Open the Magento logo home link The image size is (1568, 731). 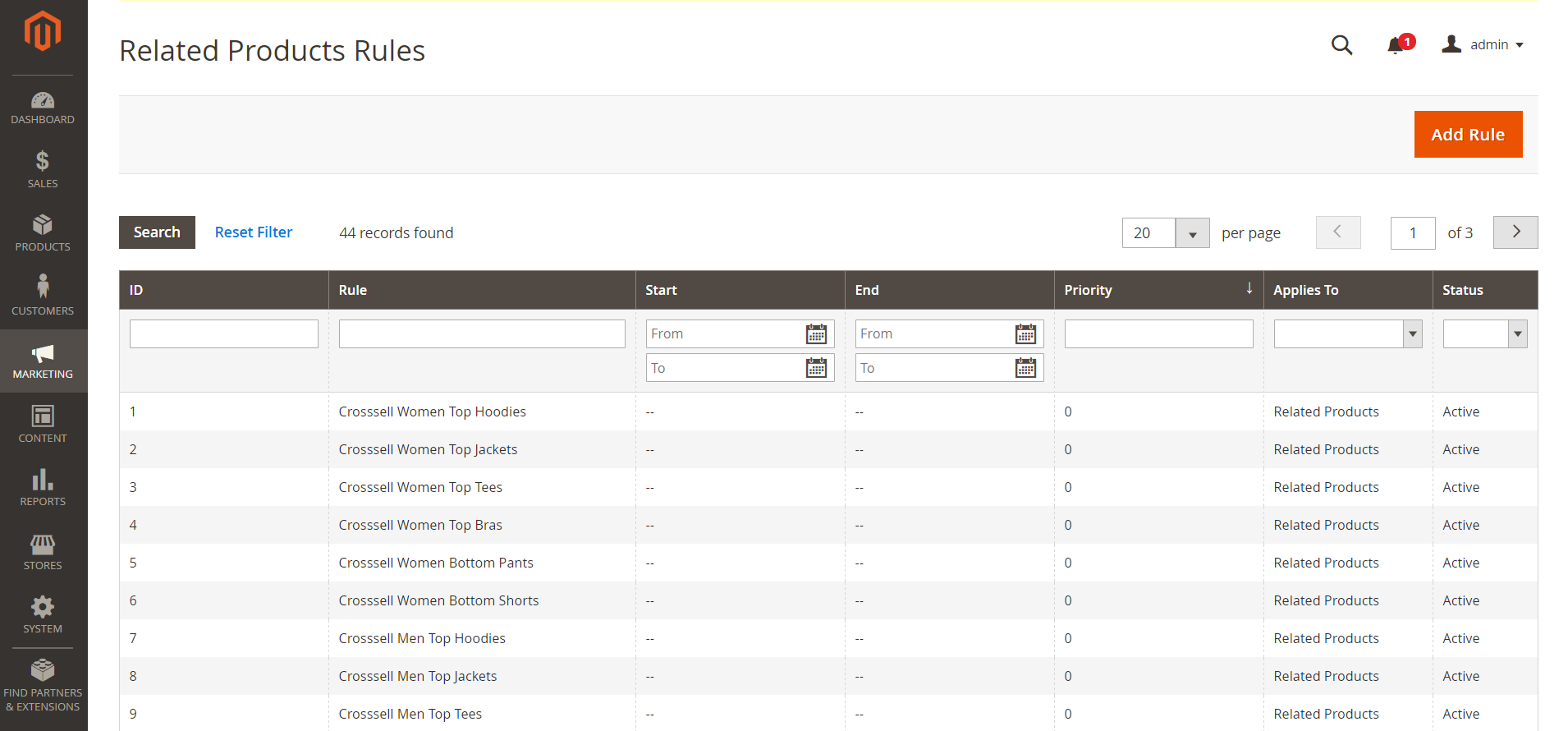coord(43,31)
